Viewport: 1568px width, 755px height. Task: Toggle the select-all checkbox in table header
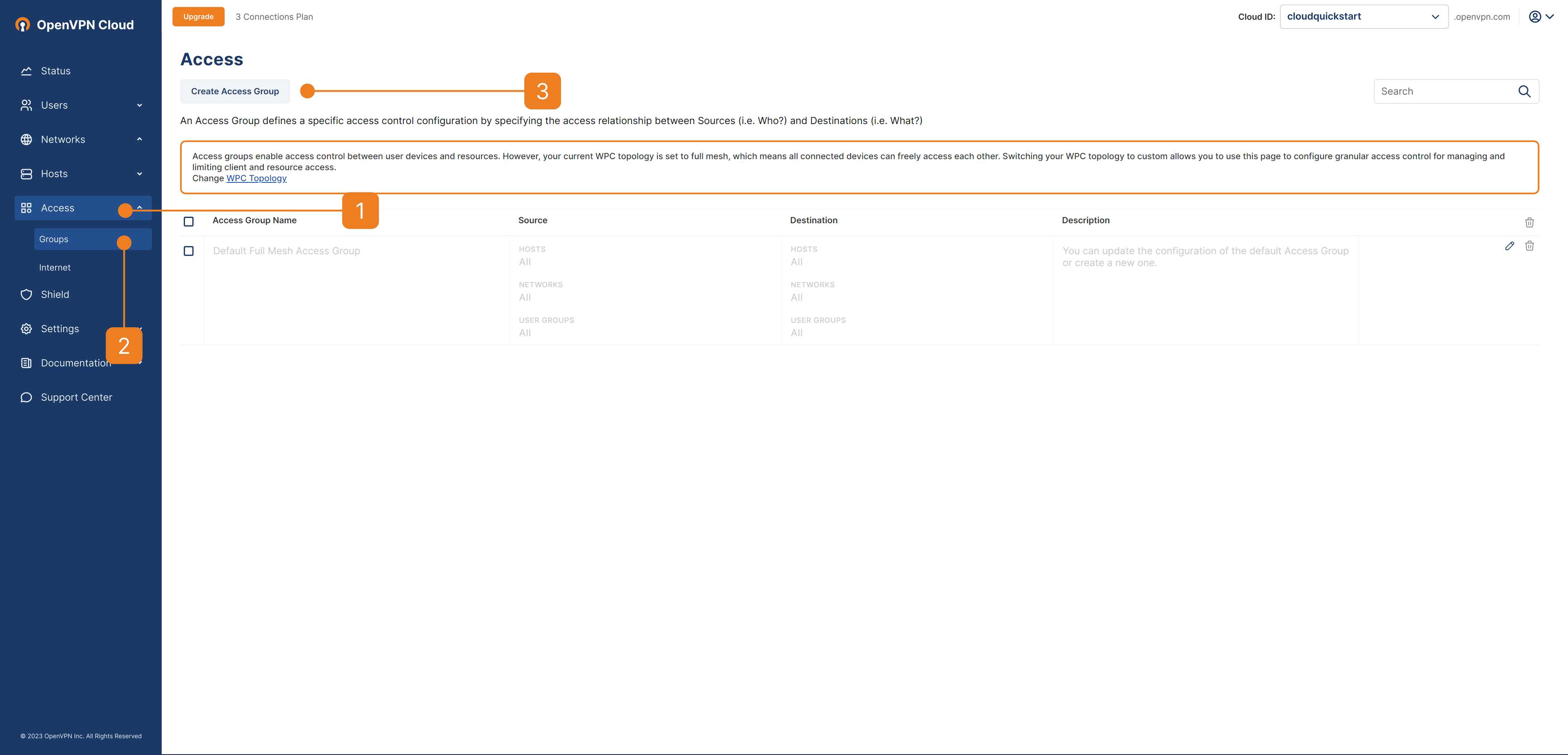click(x=189, y=222)
